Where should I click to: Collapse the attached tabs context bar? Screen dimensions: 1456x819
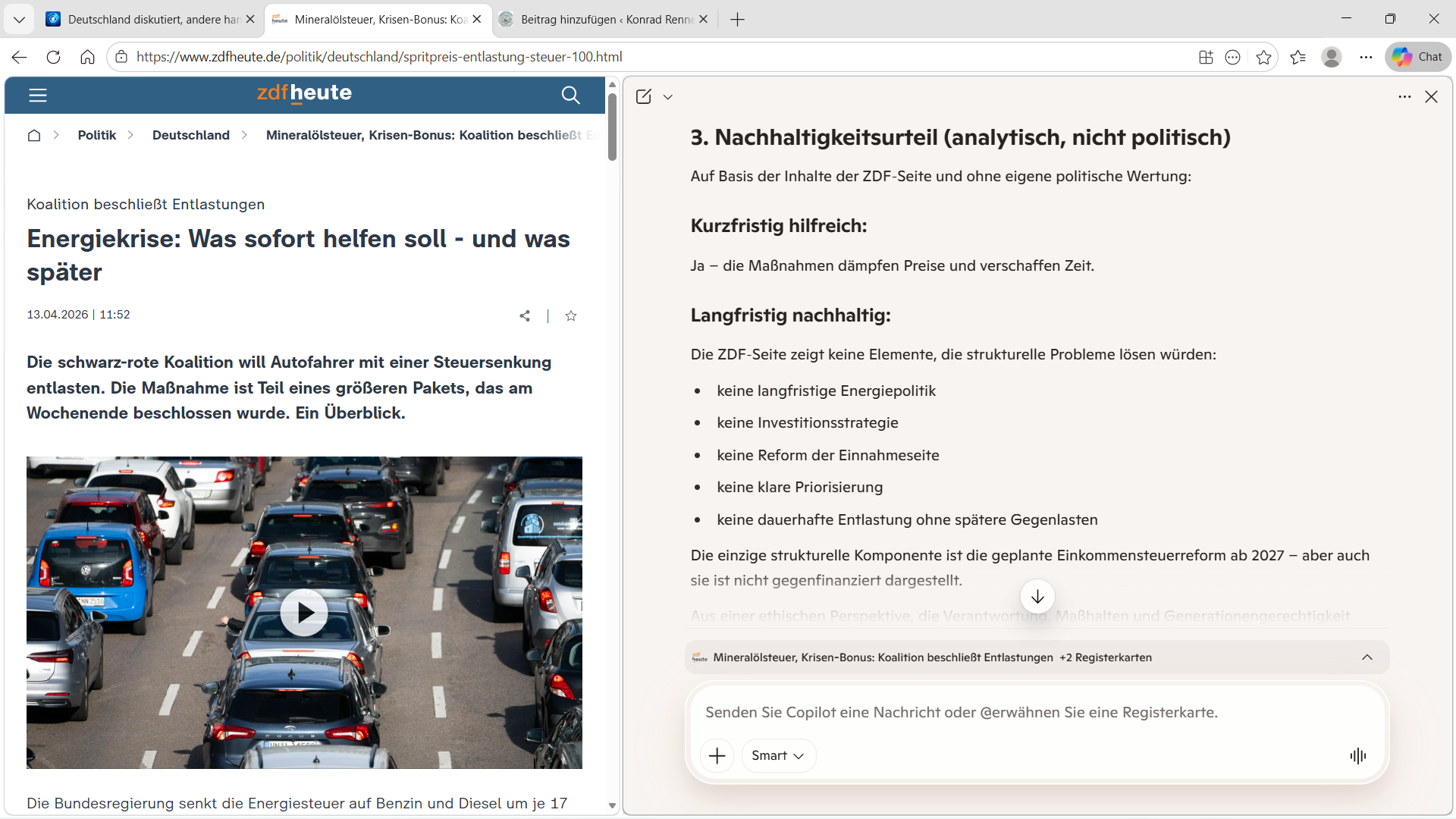[x=1367, y=657]
